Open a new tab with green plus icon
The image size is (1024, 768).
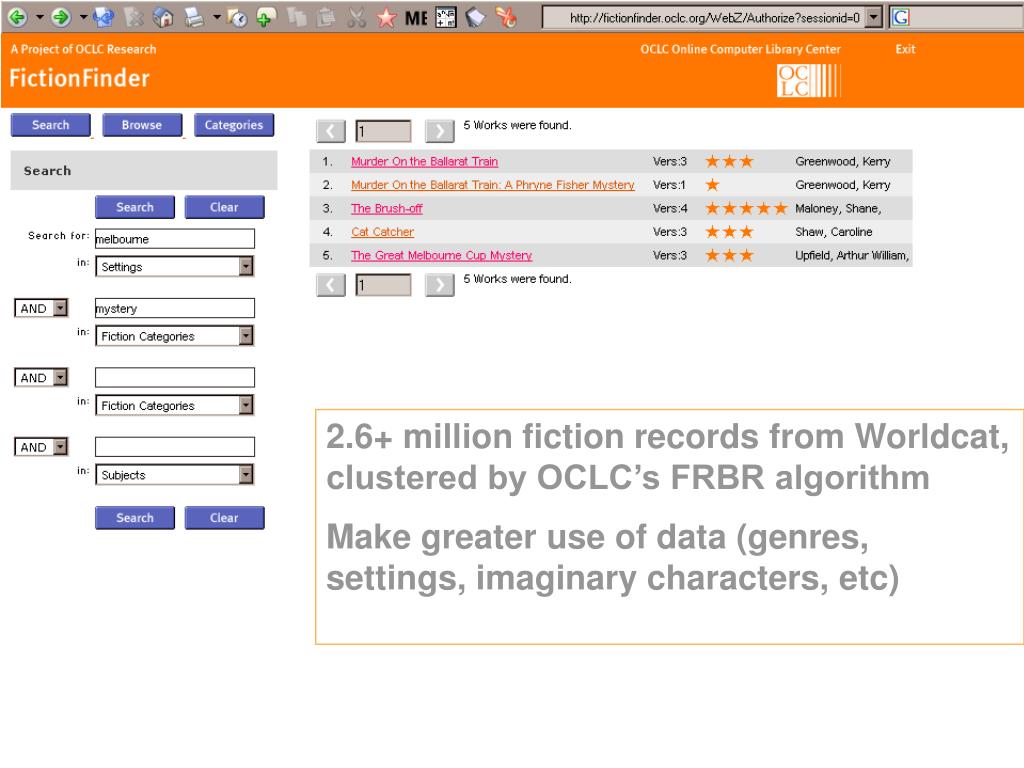[266, 17]
